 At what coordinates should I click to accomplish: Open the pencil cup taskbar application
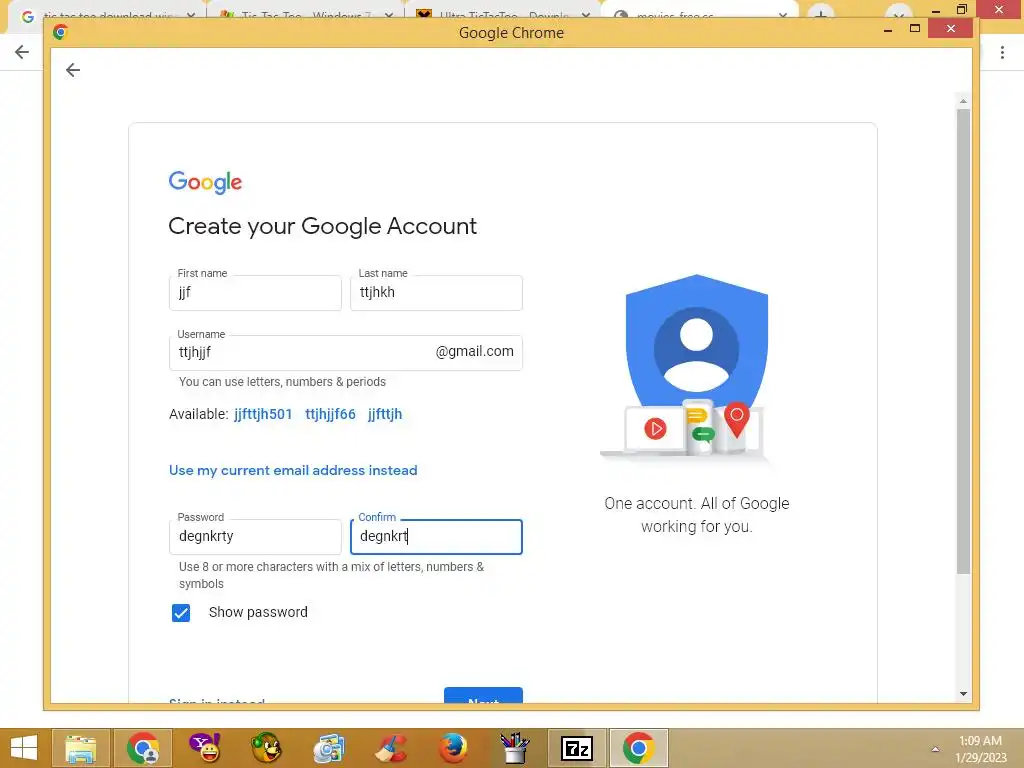coord(515,748)
